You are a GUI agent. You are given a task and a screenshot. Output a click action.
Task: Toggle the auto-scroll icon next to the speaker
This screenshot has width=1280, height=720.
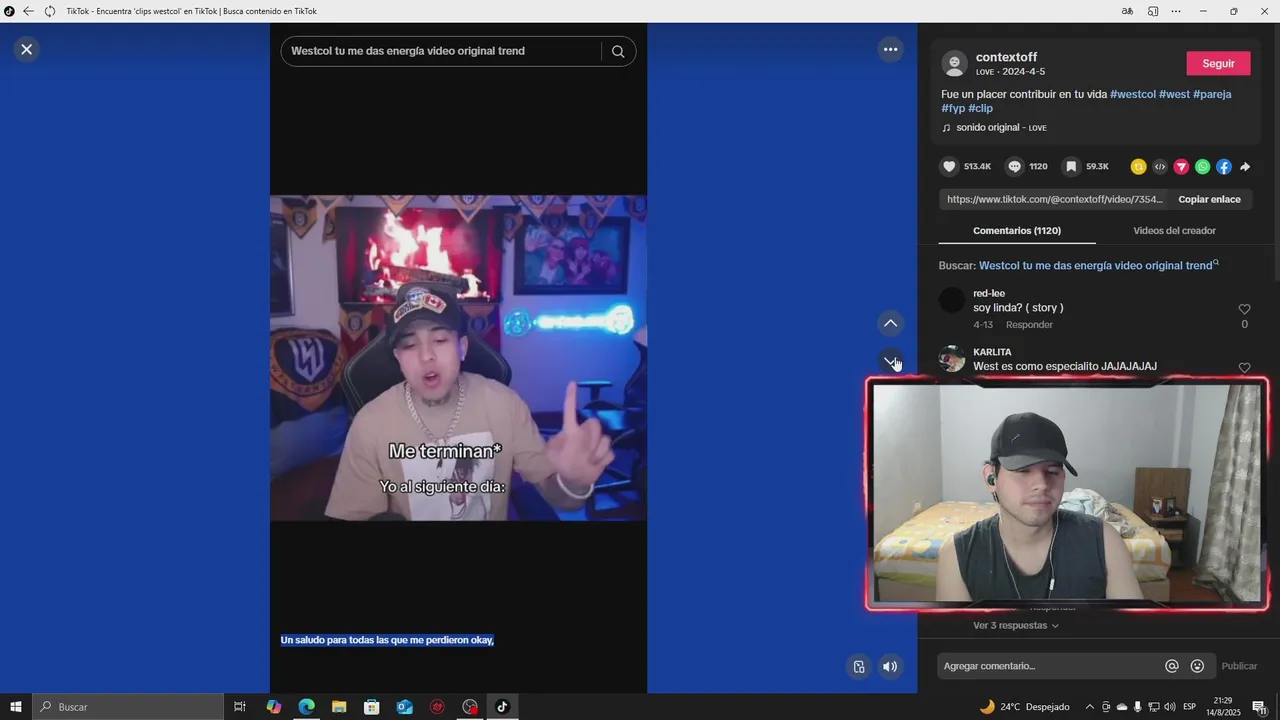(x=858, y=667)
